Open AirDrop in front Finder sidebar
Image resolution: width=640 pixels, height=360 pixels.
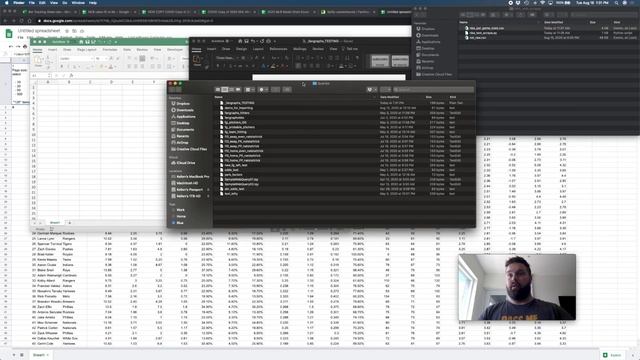(x=180, y=143)
